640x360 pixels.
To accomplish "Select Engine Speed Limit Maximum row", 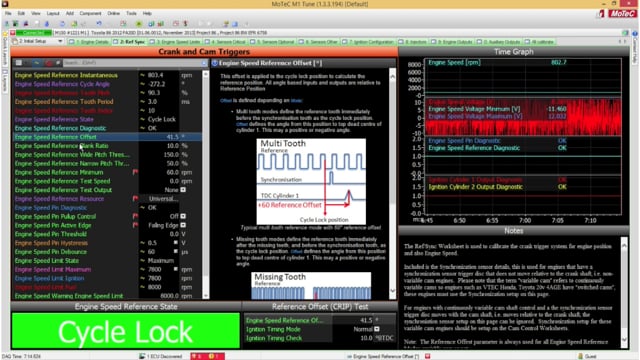I will pos(107,269).
